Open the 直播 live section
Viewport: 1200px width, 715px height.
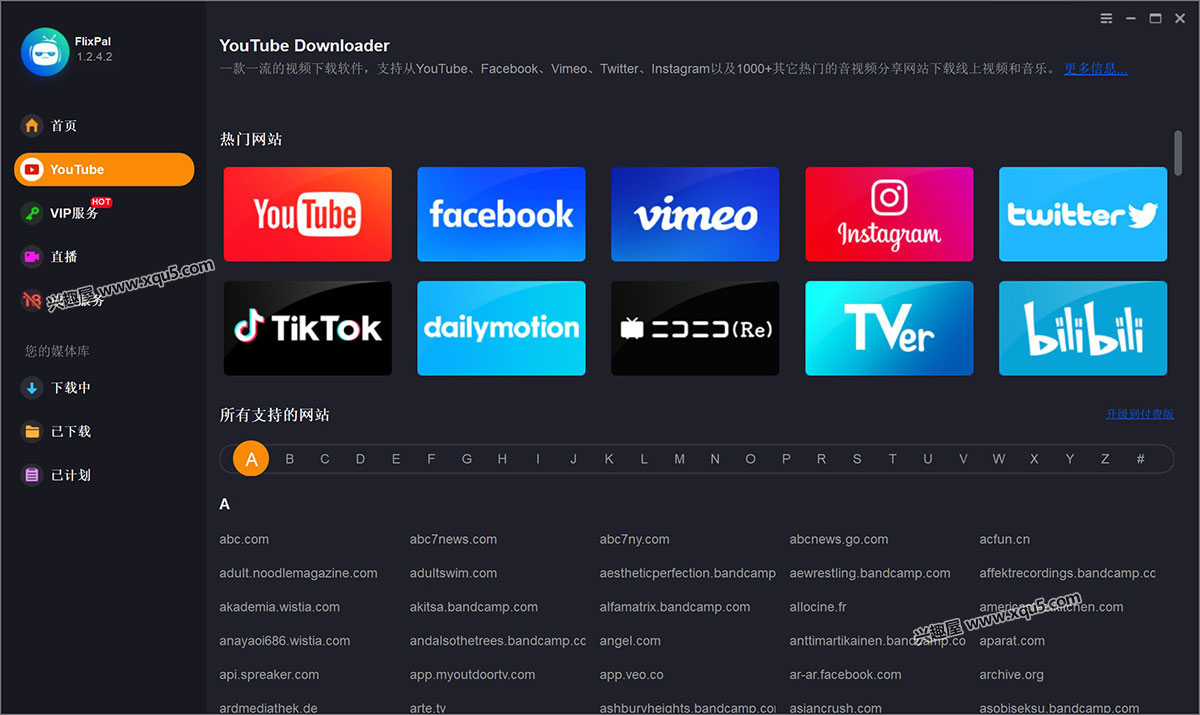pos(64,257)
